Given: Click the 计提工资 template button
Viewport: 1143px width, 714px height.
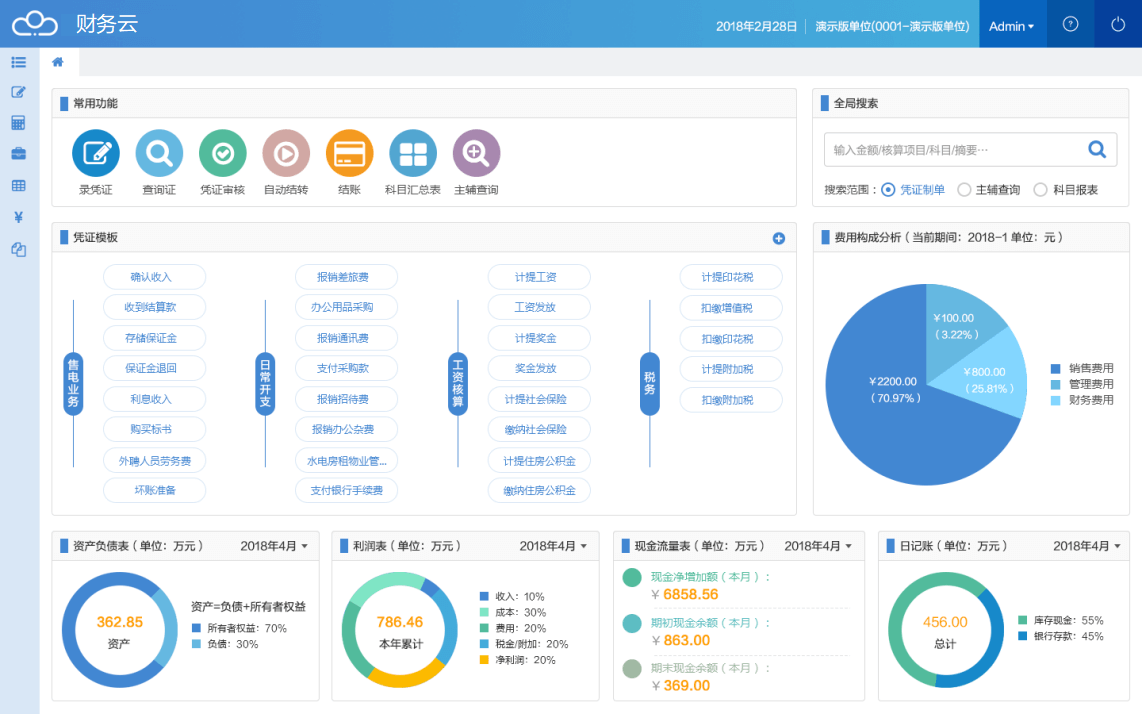Looking at the screenshot, I should (539, 277).
